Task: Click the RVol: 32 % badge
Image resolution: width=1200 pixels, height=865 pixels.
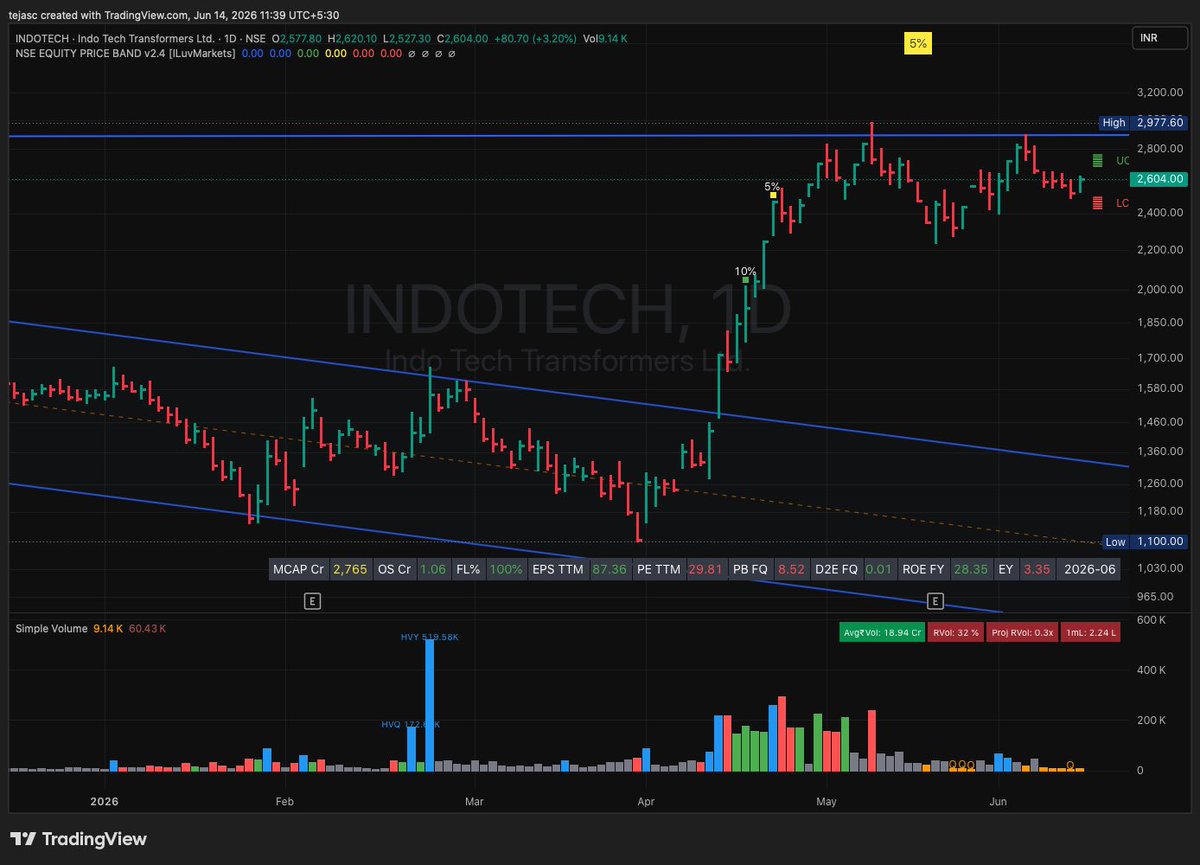Action: (956, 632)
